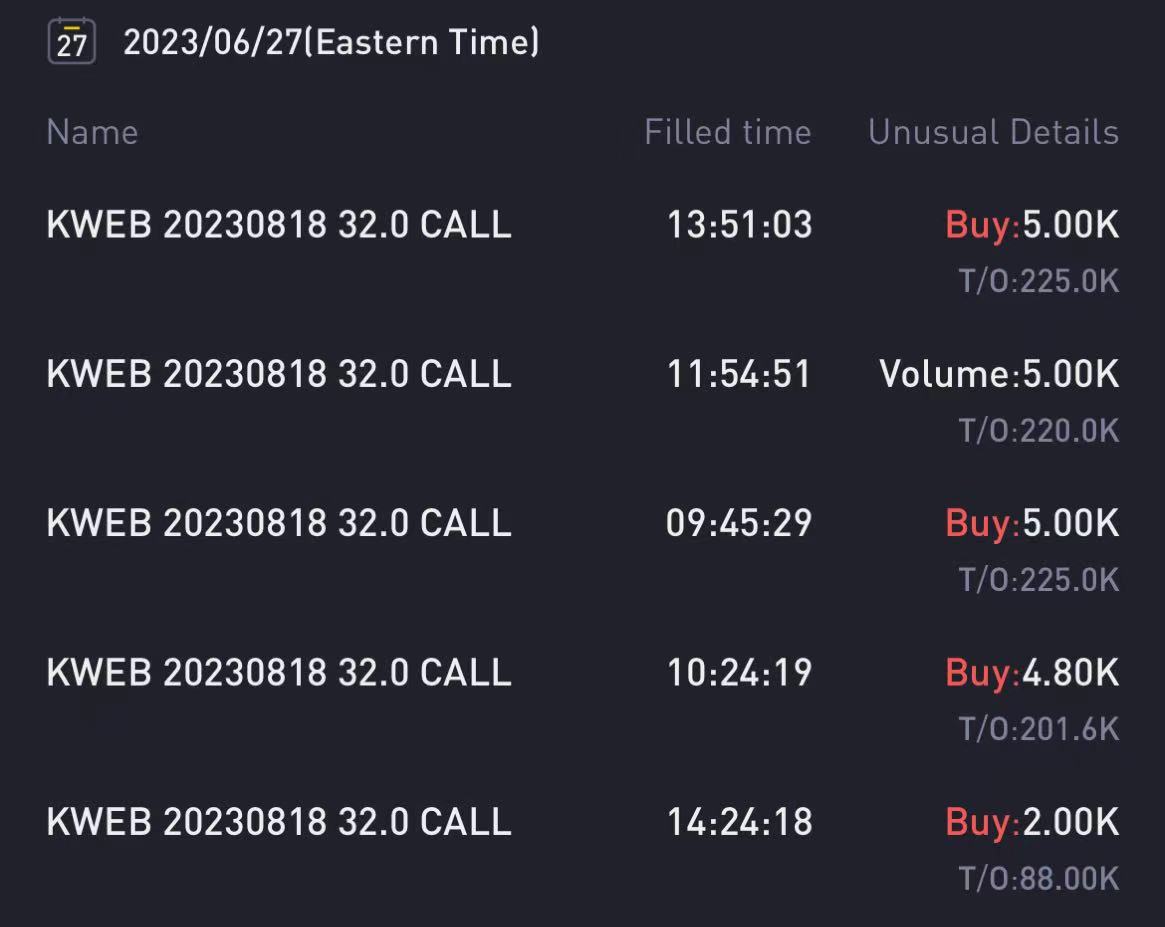
Task: Click the 13:51:03 filled time value
Action: coord(739,225)
